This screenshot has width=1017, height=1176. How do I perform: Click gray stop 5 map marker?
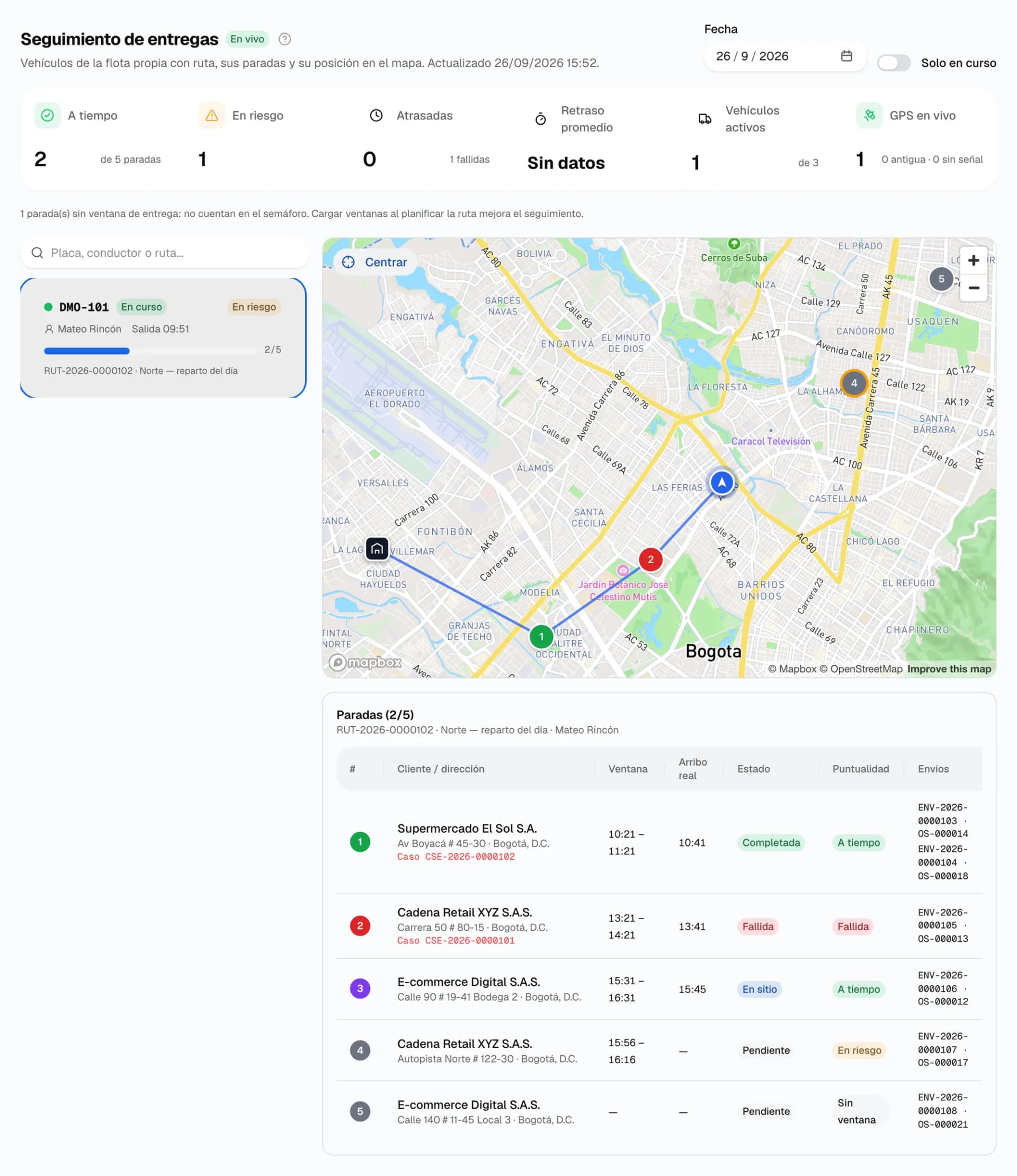point(941,279)
